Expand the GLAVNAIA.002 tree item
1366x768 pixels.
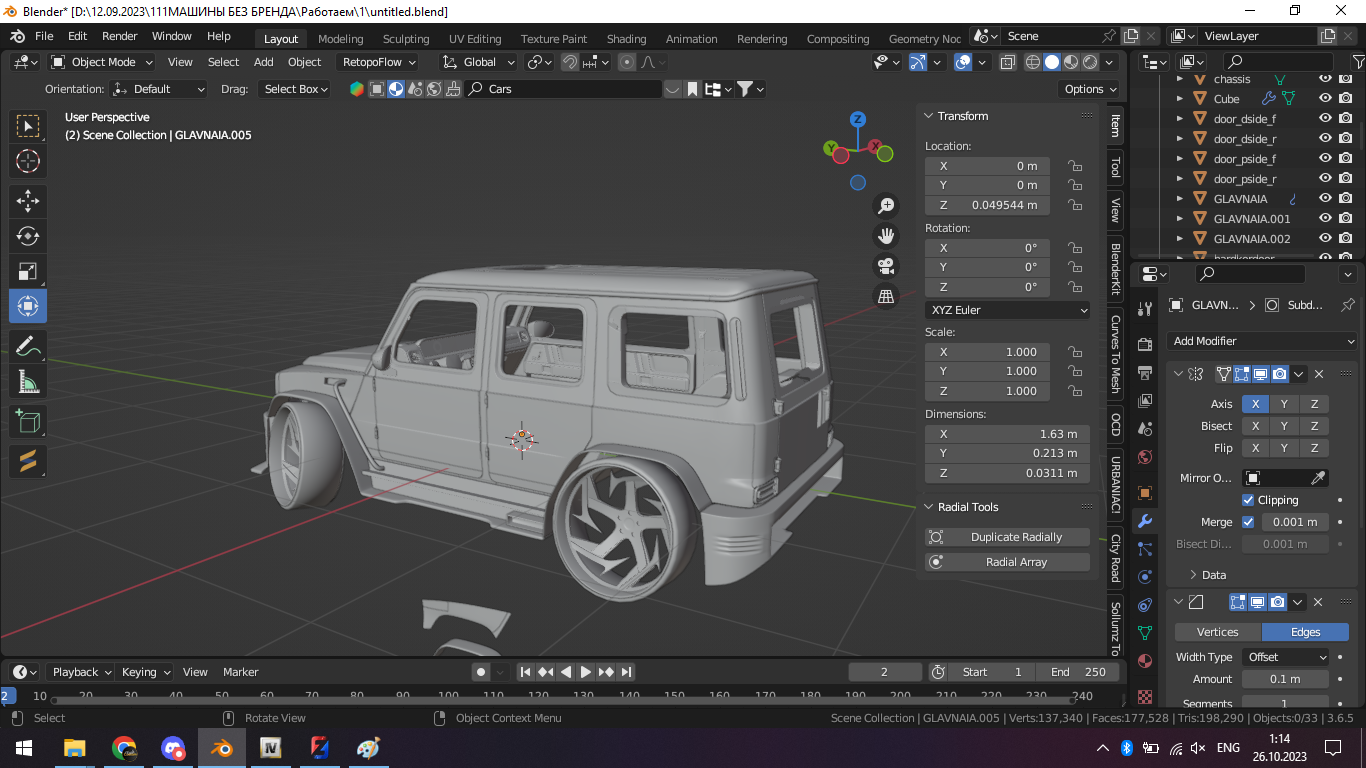click(1180, 239)
